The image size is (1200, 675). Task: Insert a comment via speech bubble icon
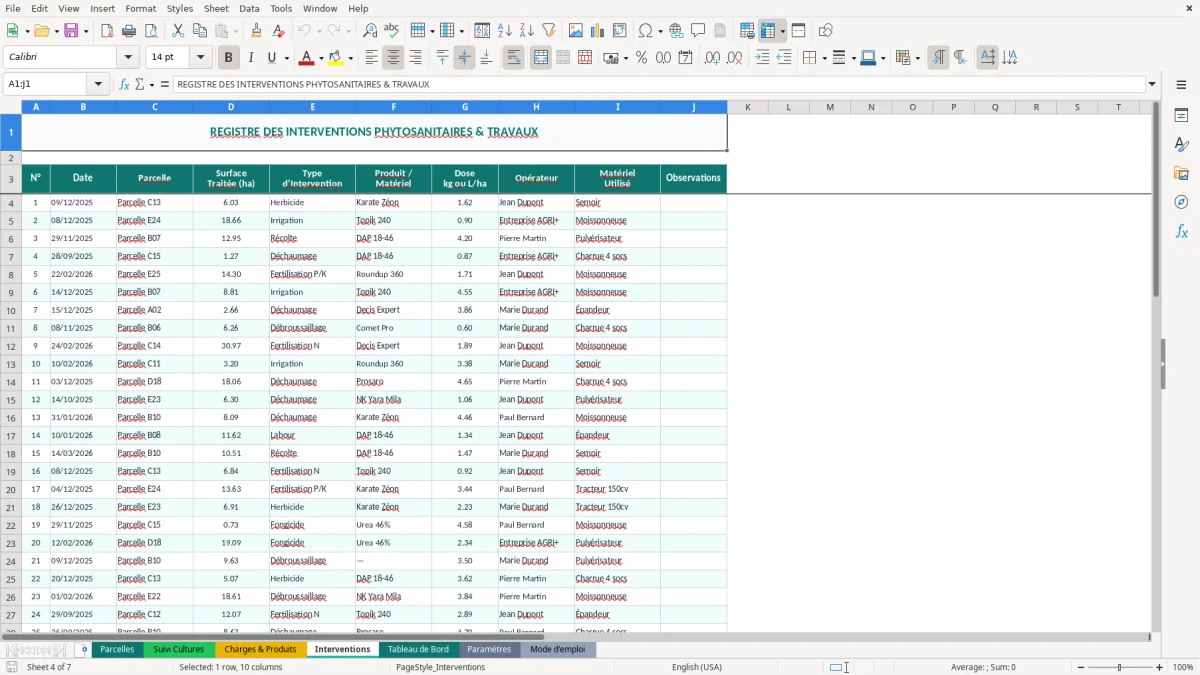pos(698,31)
